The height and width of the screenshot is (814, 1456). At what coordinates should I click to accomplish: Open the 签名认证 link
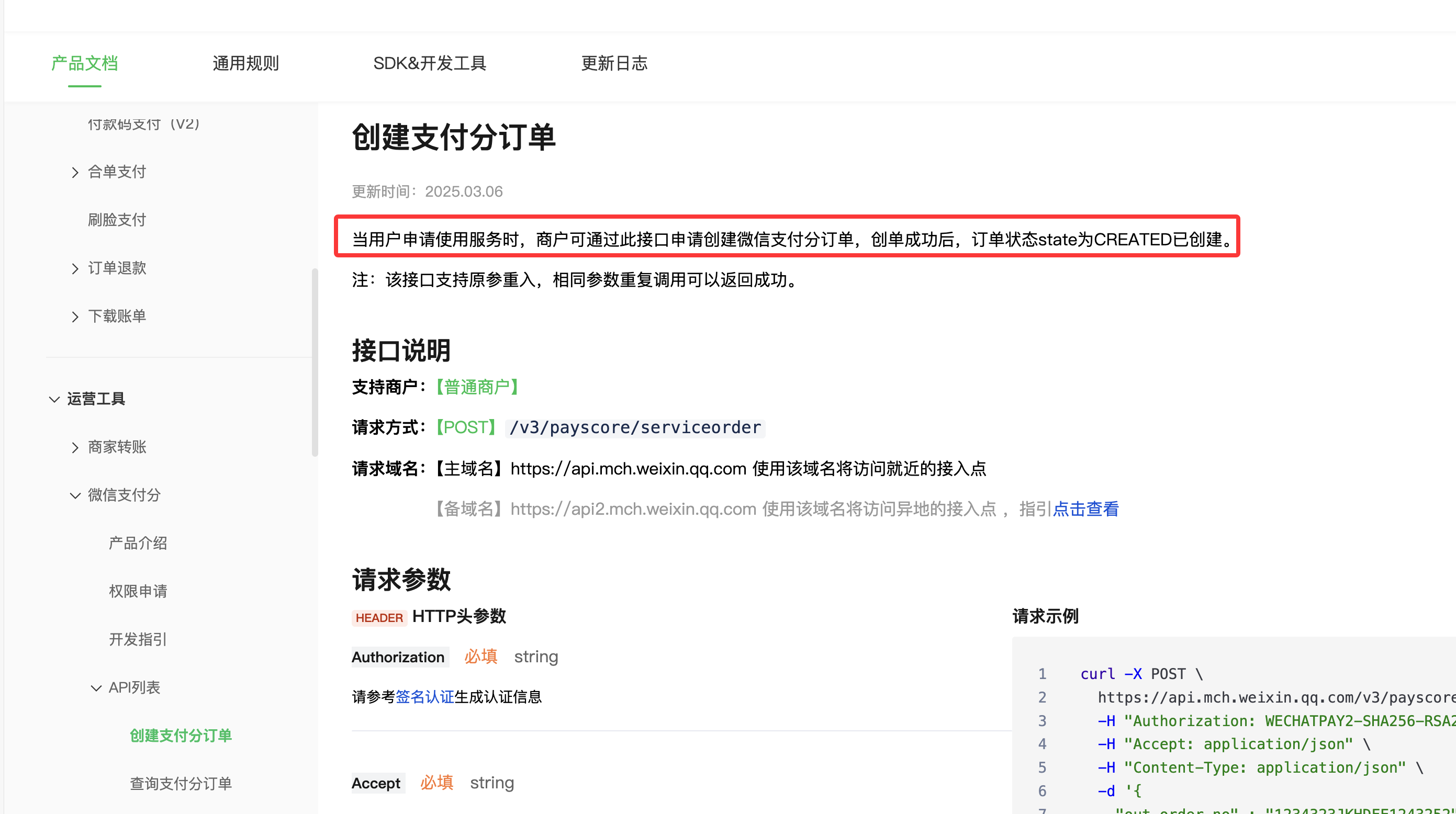pos(424,696)
